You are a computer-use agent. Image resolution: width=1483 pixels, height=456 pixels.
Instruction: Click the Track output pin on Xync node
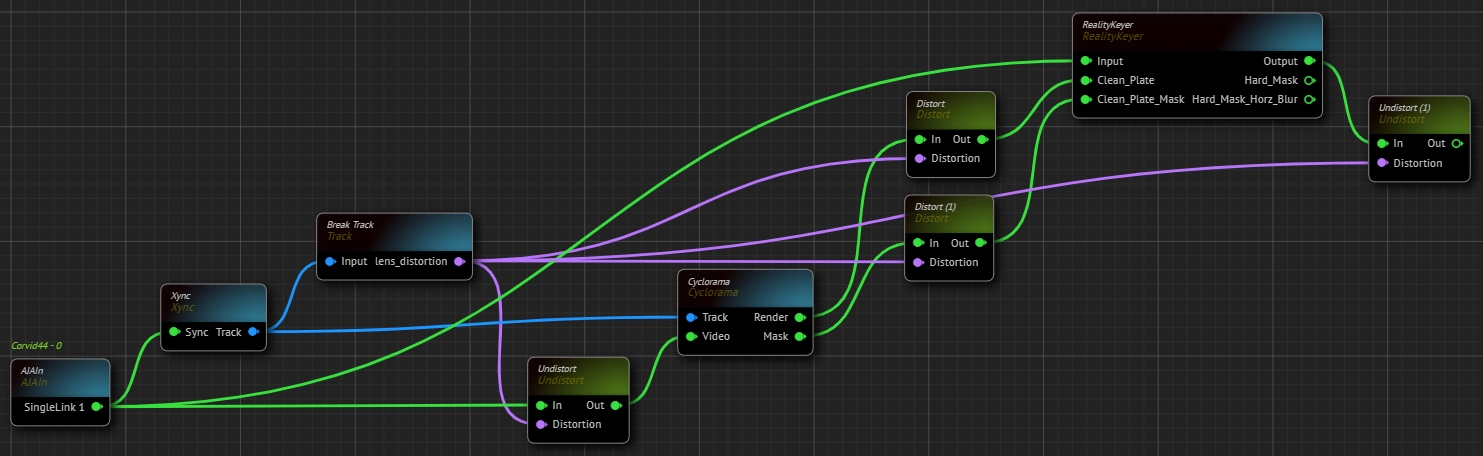(x=253, y=332)
